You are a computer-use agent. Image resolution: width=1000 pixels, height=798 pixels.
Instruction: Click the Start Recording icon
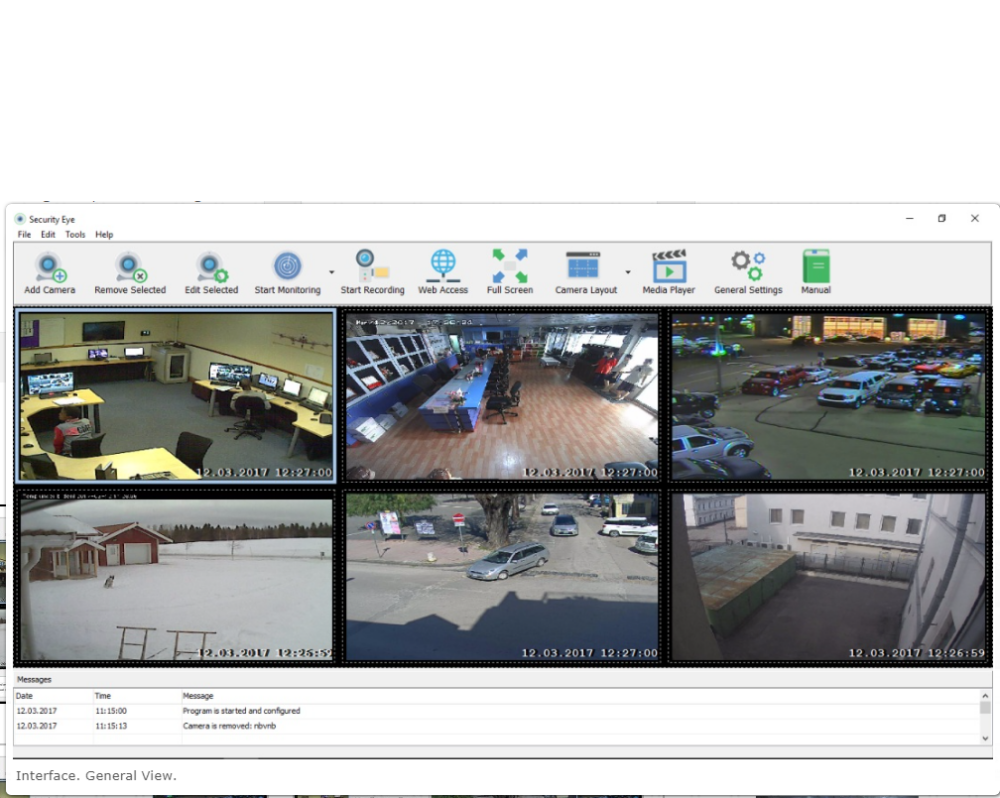pyautogui.click(x=372, y=266)
